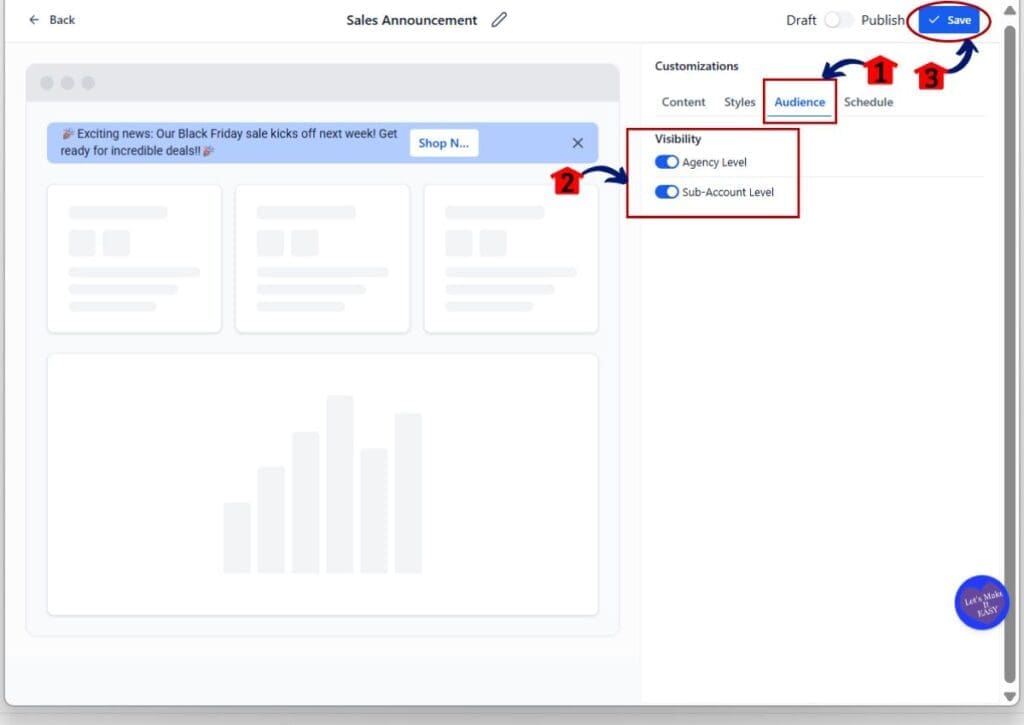Image resolution: width=1024 pixels, height=725 pixels.
Task: Go to the Schedule tab
Action: pos(868,102)
